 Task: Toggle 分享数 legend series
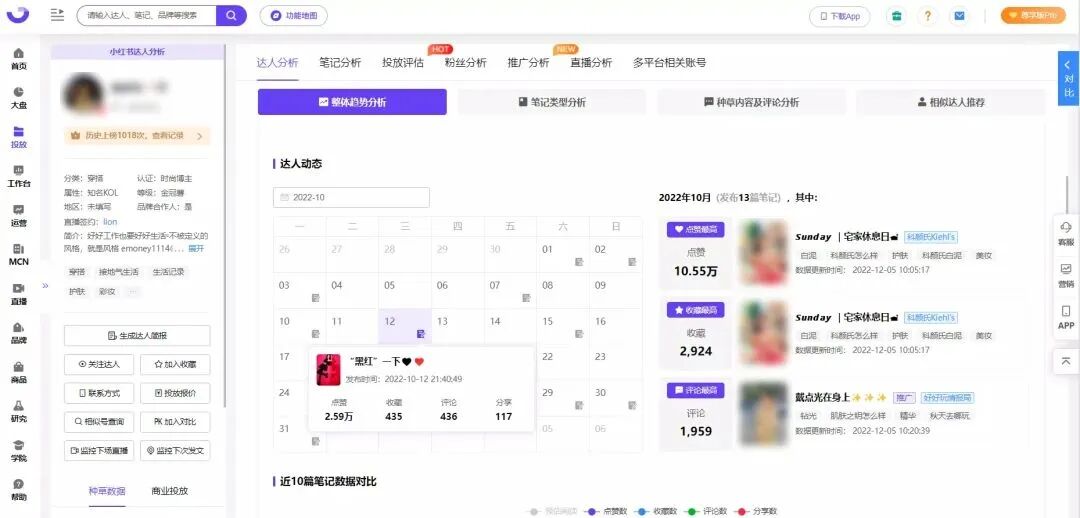pos(756,511)
